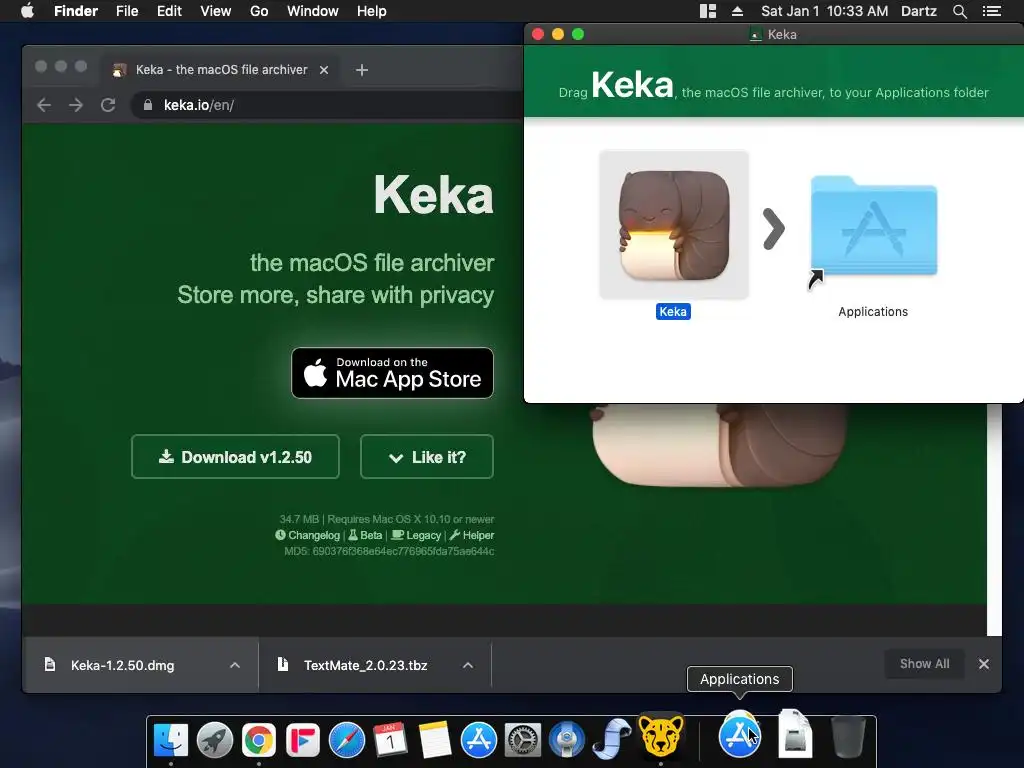Go forward in Chrome browser
1024x768 pixels.
pos(76,105)
